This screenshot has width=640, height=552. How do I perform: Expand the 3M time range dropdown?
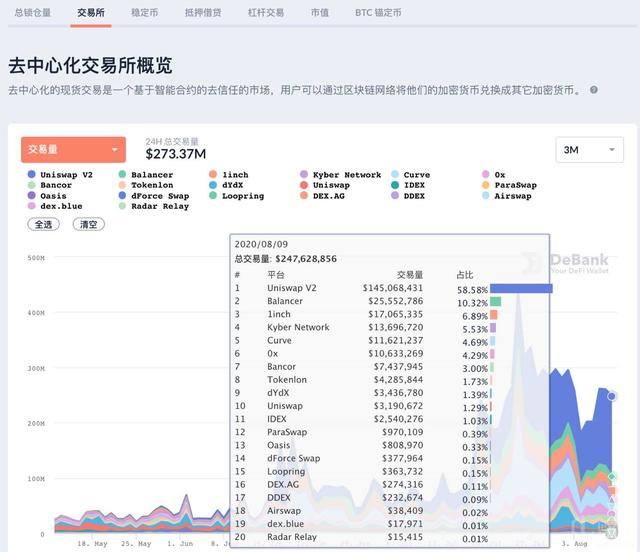589,150
